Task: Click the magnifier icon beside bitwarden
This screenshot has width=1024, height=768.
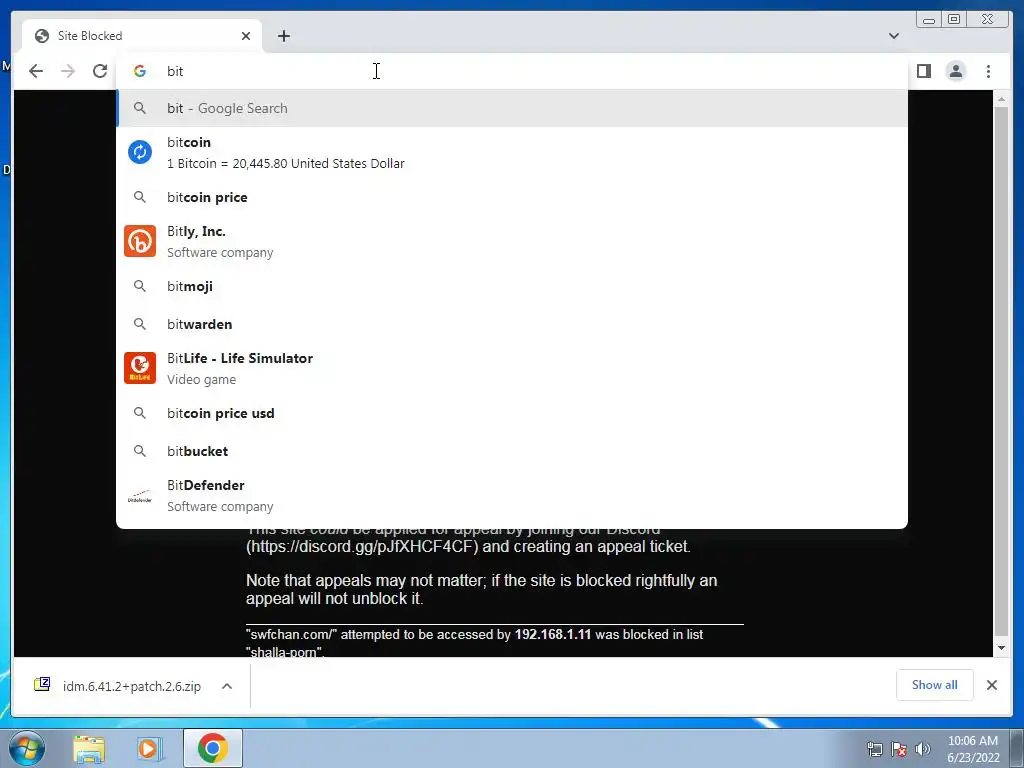Action: (x=140, y=324)
